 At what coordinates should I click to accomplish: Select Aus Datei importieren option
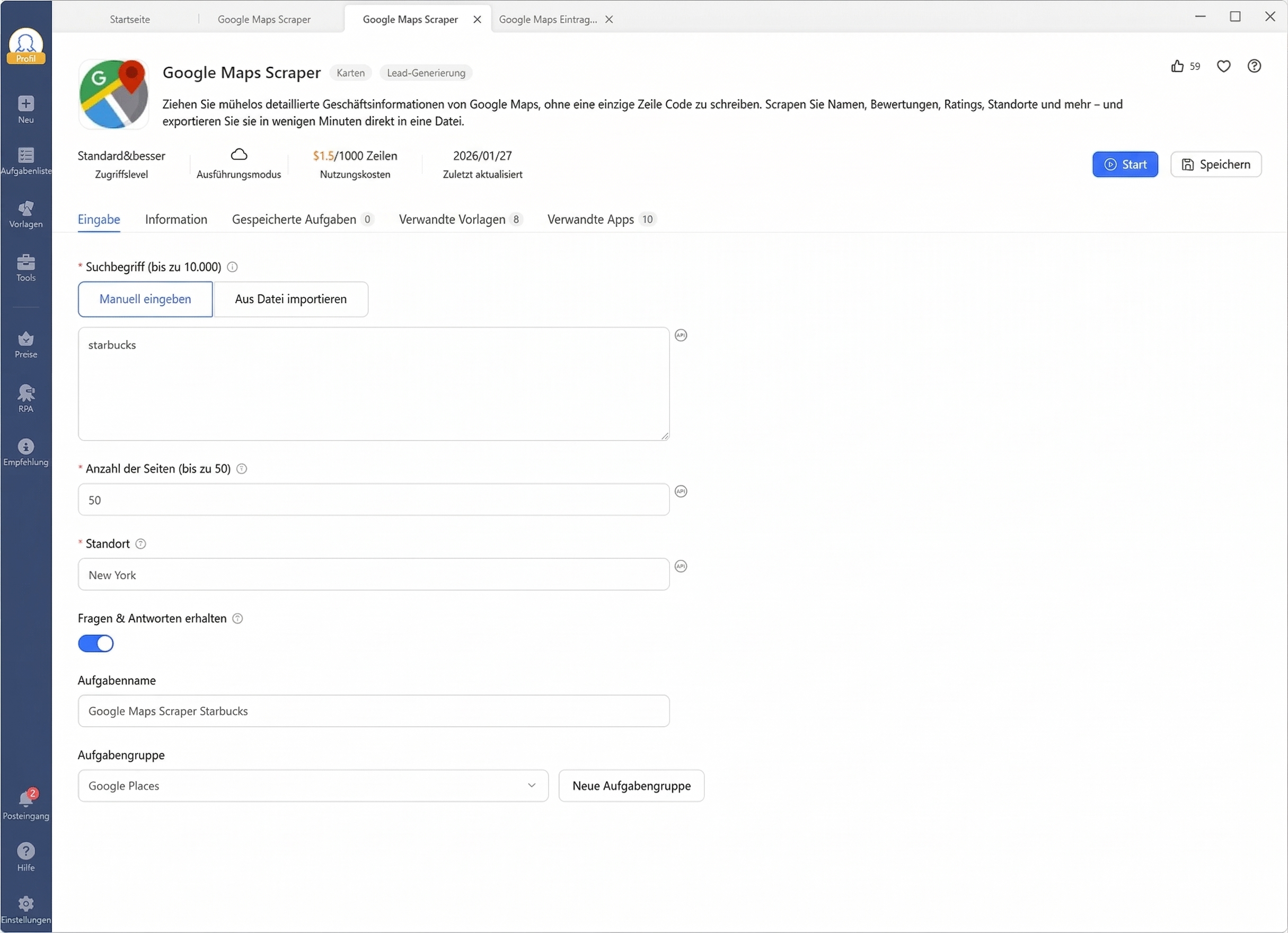(291, 300)
